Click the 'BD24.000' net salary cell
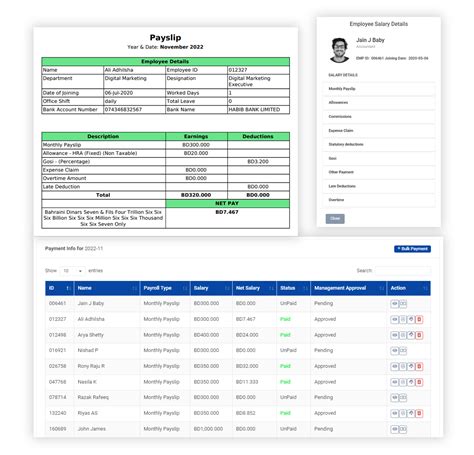474x455 pixels. (x=247, y=335)
